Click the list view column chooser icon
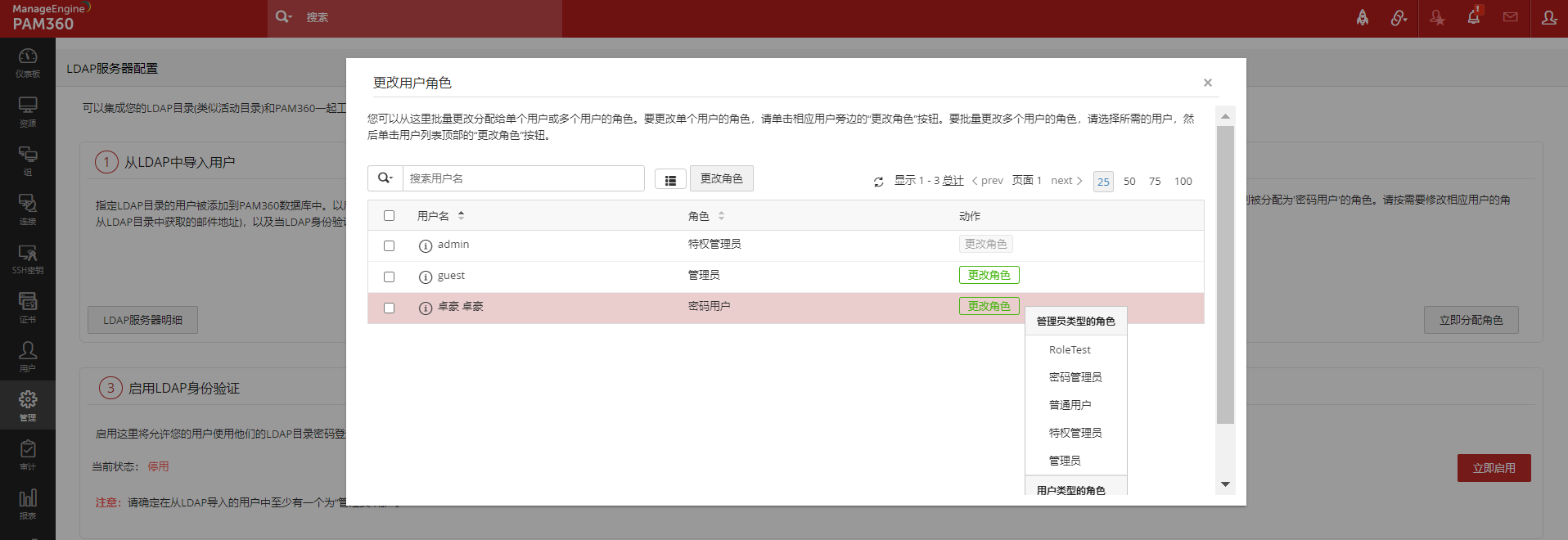Screen dimensions: 1568x540 670,181
